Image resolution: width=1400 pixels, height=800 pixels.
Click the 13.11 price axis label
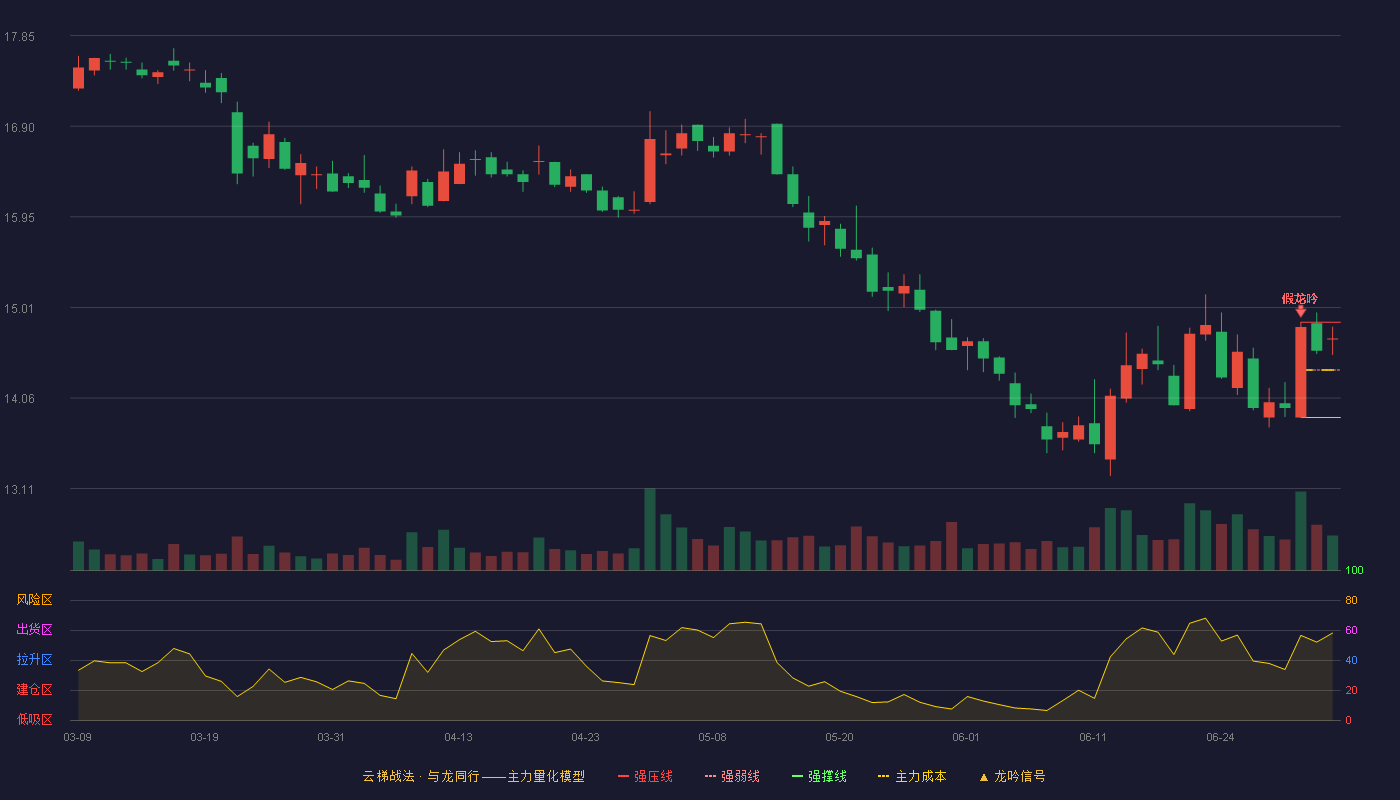click(x=19, y=490)
